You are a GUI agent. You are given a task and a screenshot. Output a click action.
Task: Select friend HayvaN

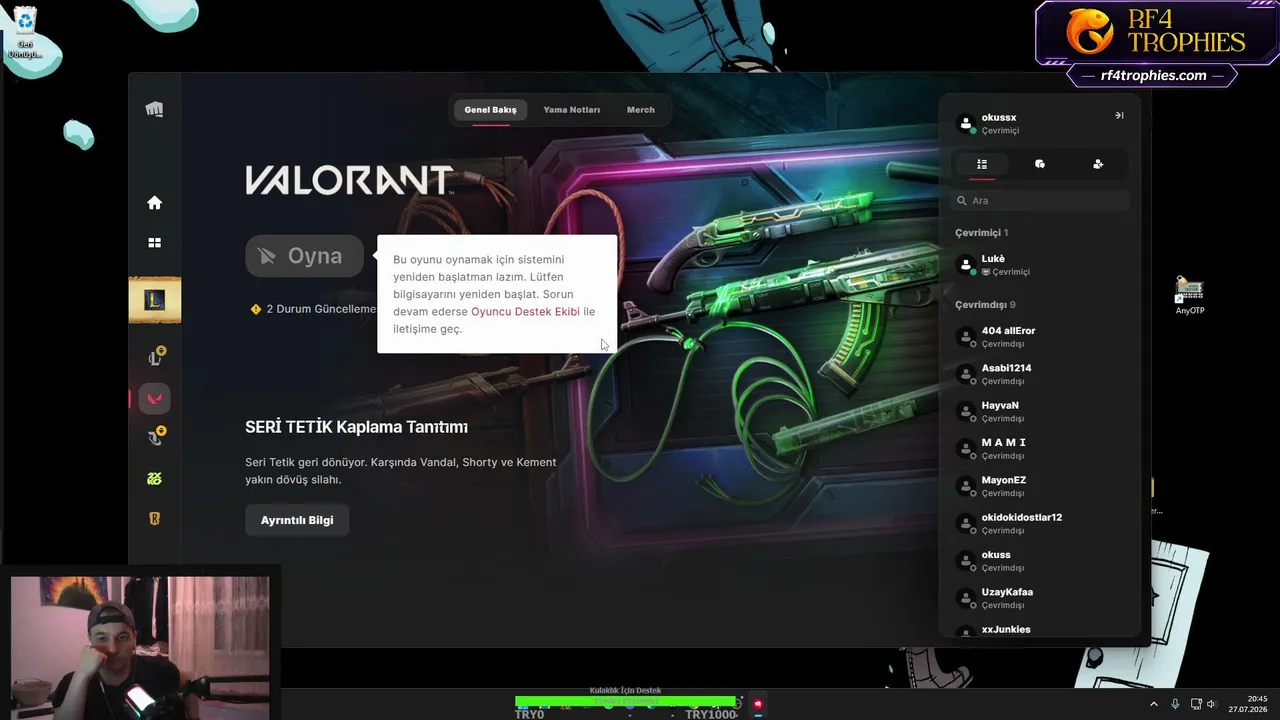pyautogui.click(x=1040, y=411)
